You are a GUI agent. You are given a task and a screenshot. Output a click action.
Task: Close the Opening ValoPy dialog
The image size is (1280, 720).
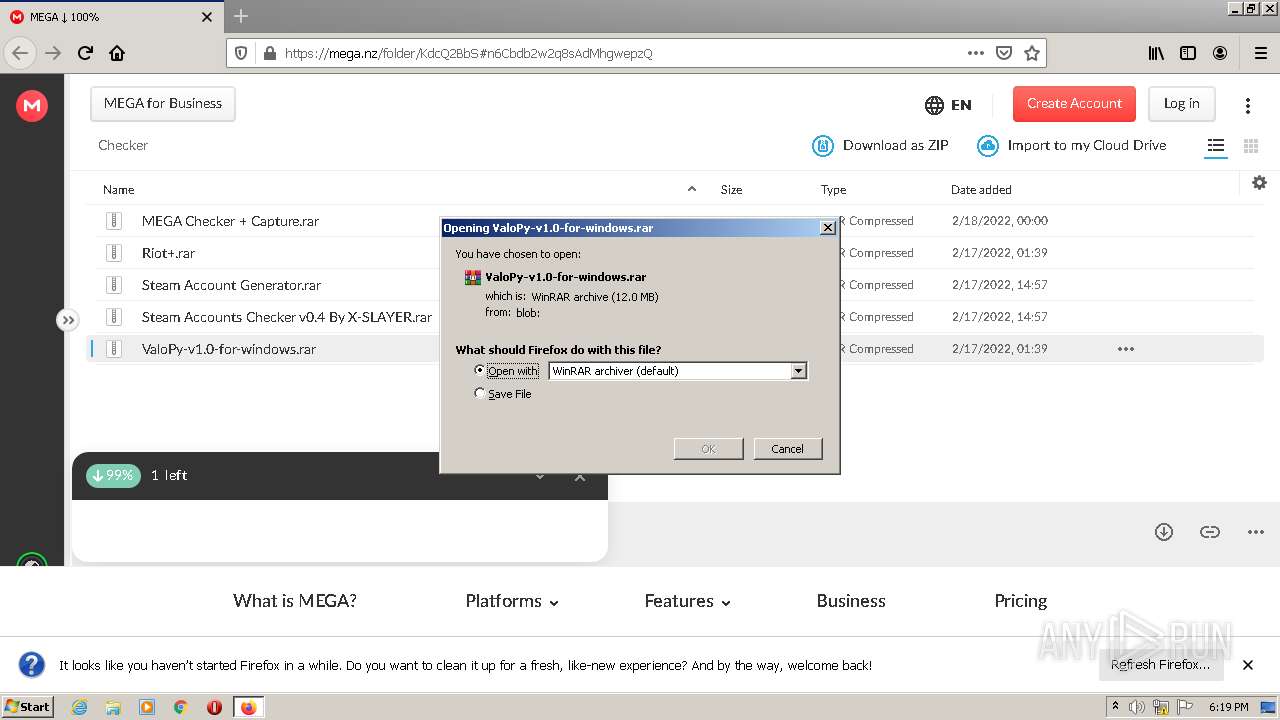(x=828, y=228)
